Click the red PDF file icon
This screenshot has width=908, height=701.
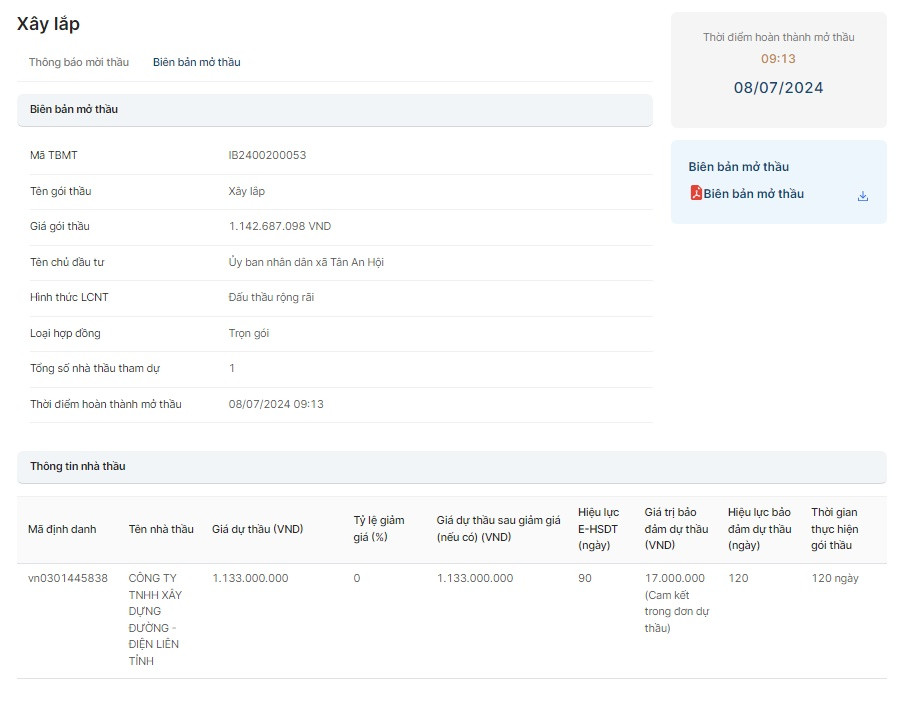pyautogui.click(x=696, y=193)
